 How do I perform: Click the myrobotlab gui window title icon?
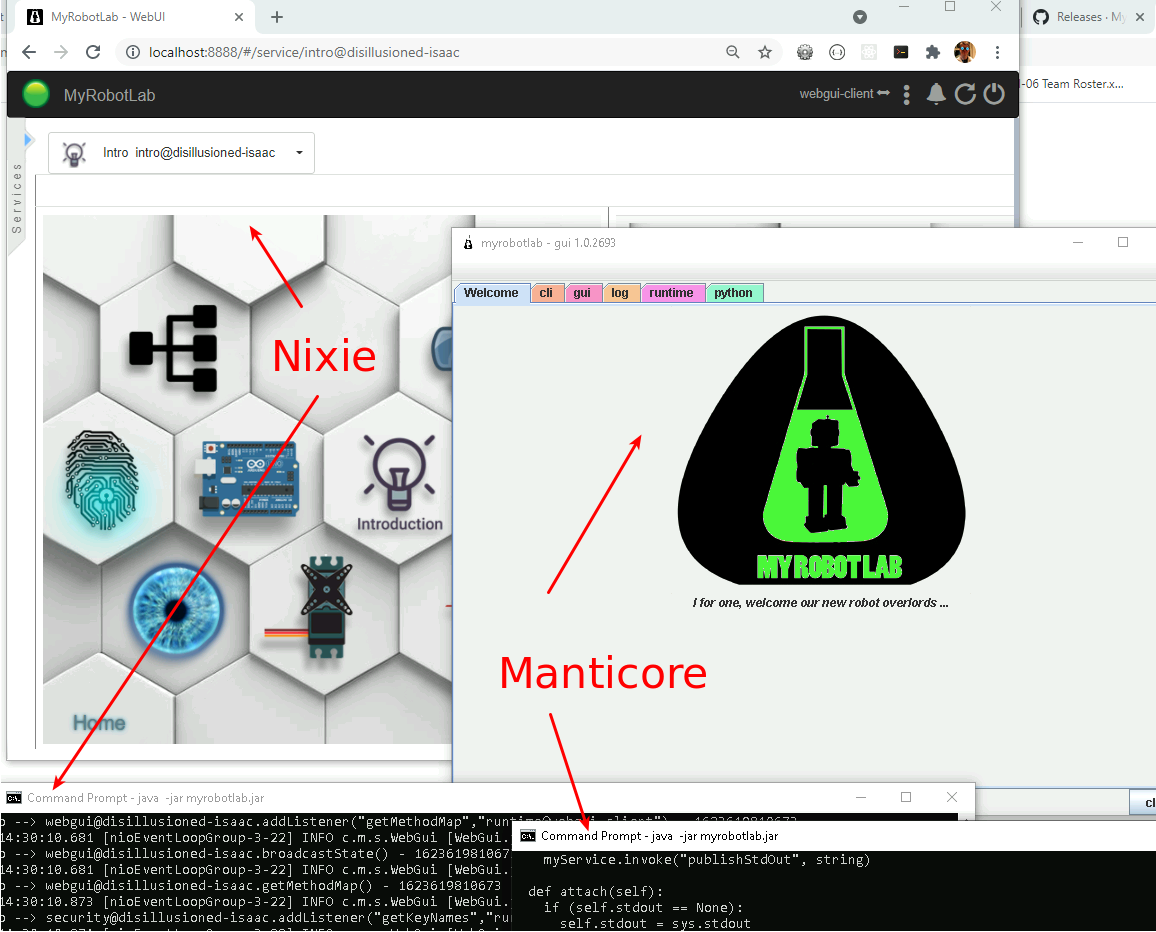(468, 243)
